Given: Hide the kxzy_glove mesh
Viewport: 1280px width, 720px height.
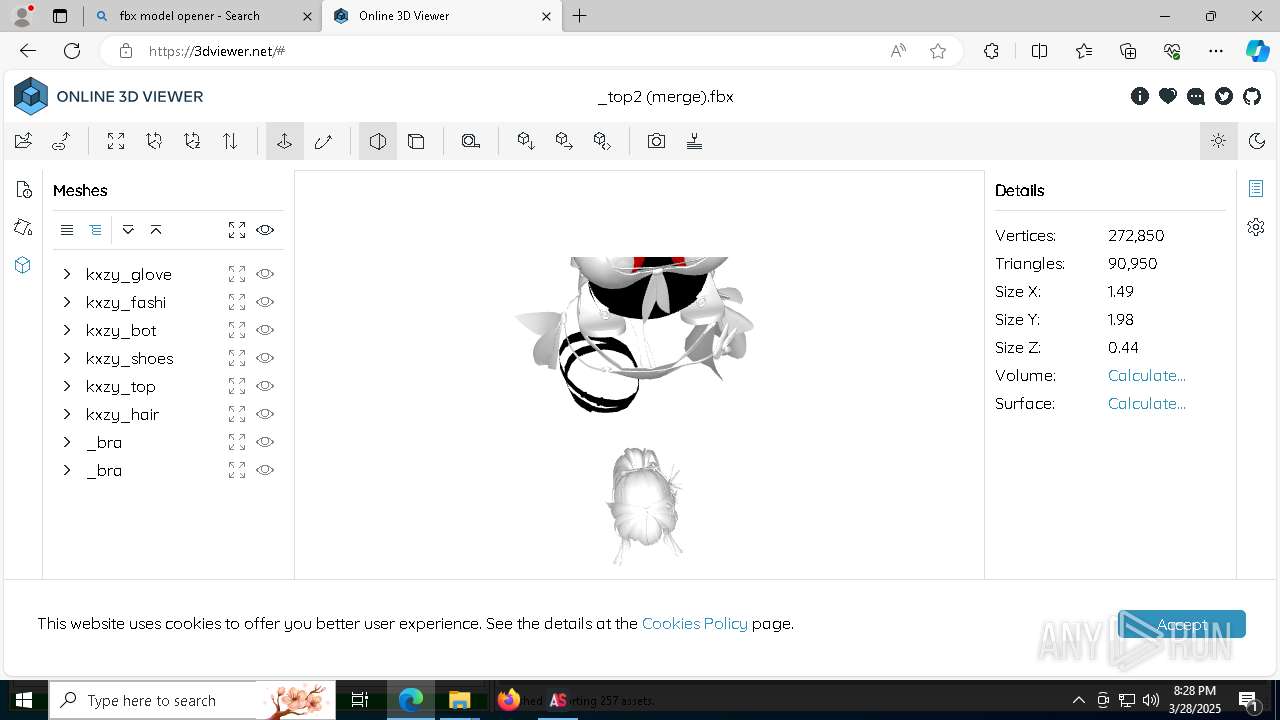Looking at the screenshot, I should pos(265,274).
